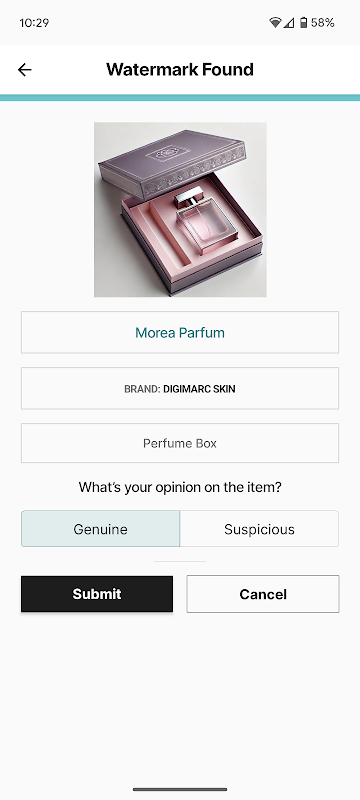Tap the home gesture bar
The image size is (360, 800).
coord(180,789)
